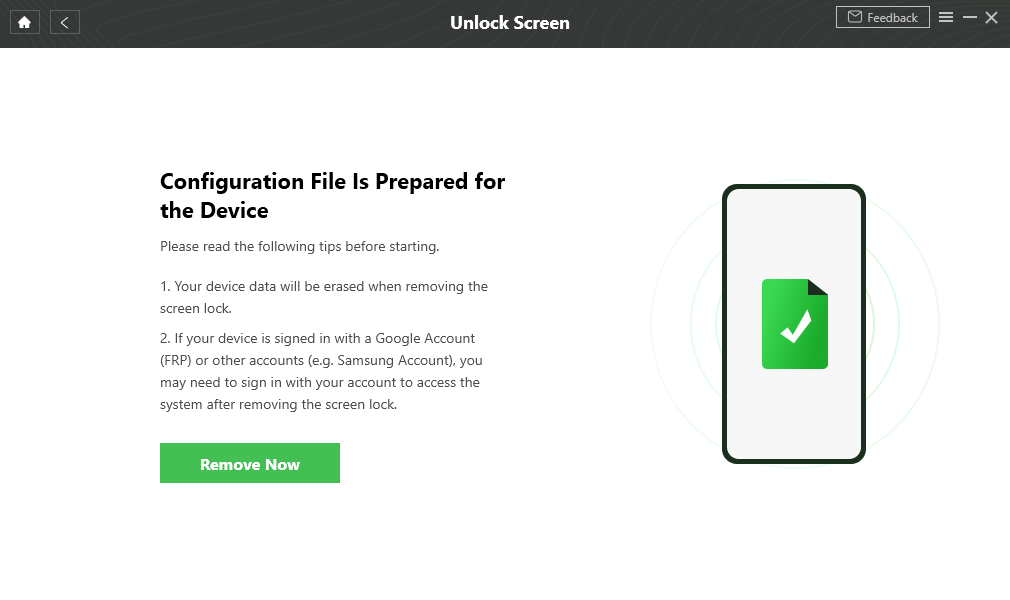This screenshot has height=600, width=1010.
Task: Click the folded corner of the green file icon
Action: [818, 287]
